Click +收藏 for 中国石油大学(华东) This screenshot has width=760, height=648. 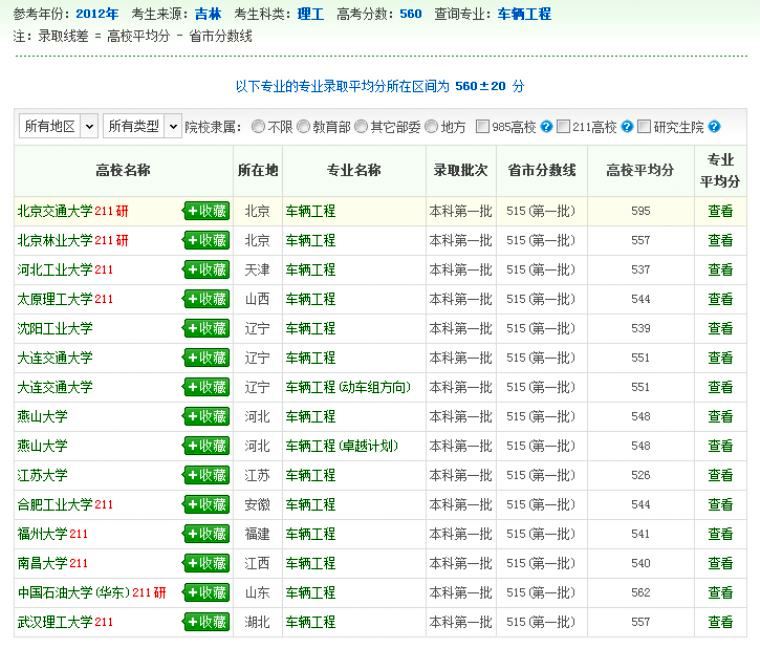(x=206, y=593)
